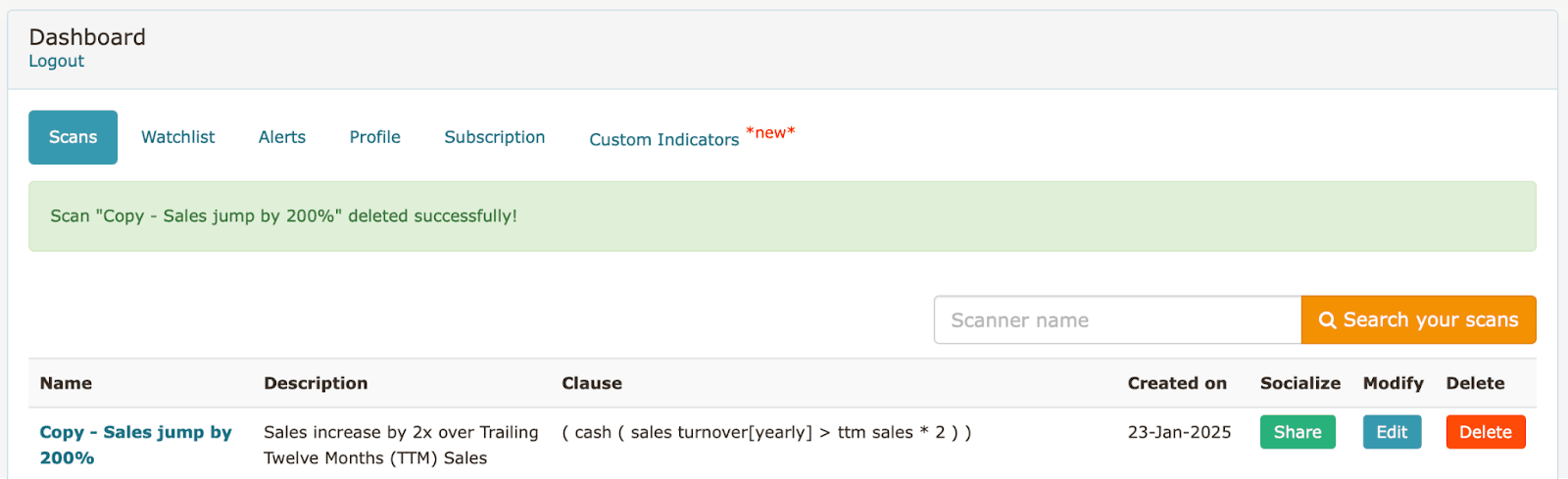The image size is (1568, 479).
Task: View the Subscription tab
Action: 494,137
